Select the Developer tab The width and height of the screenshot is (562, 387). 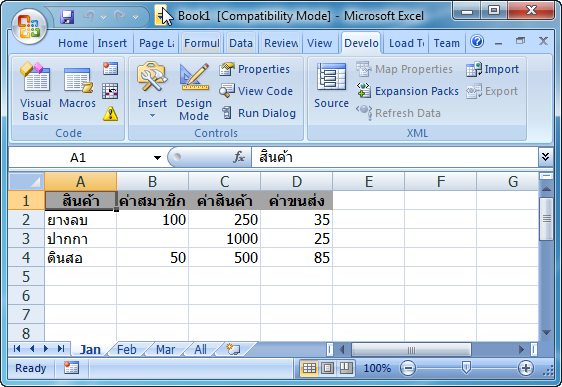click(361, 43)
